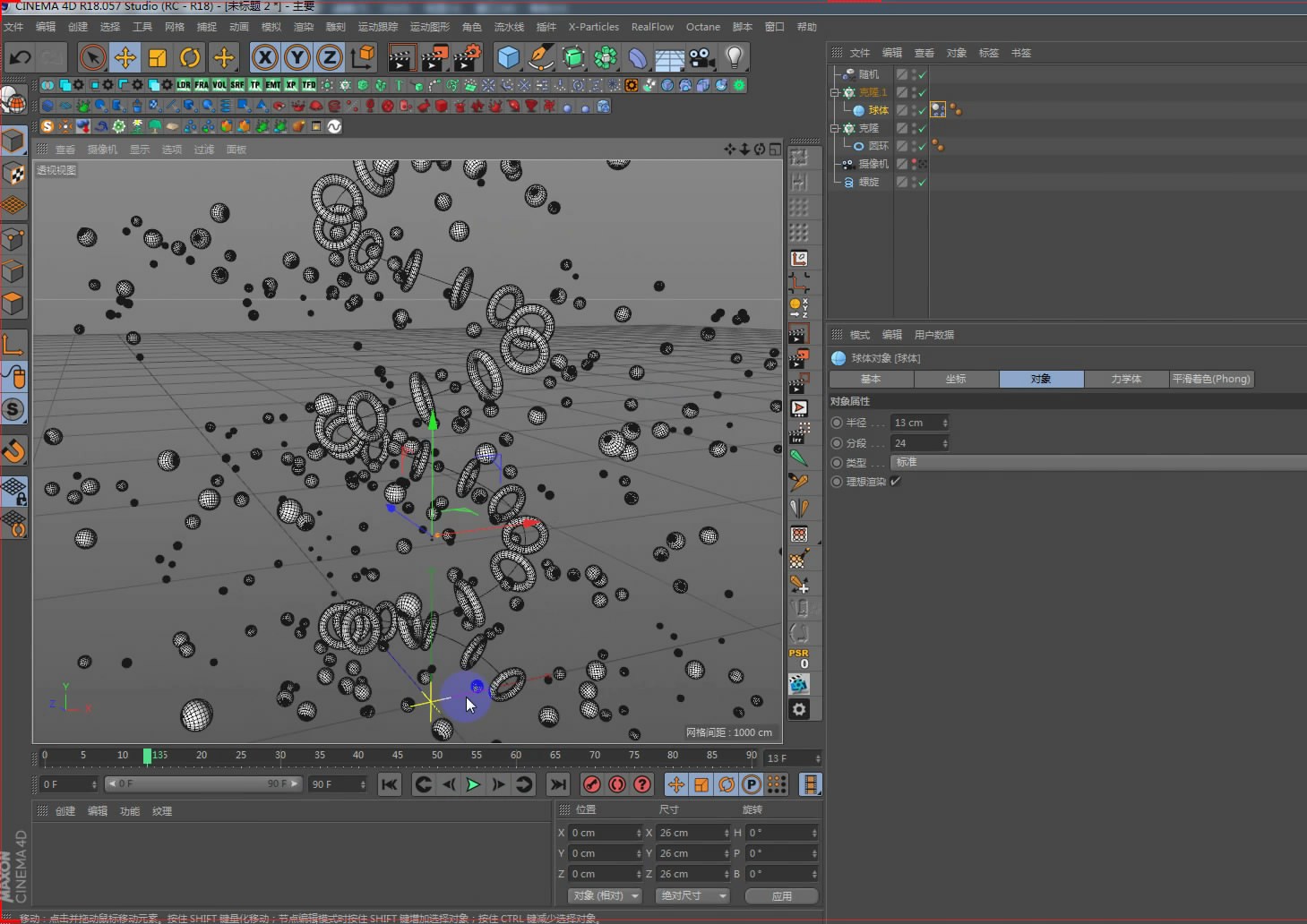Collapse the 克隆.1 tree node
The image size is (1307, 924).
(x=835, y=92)
